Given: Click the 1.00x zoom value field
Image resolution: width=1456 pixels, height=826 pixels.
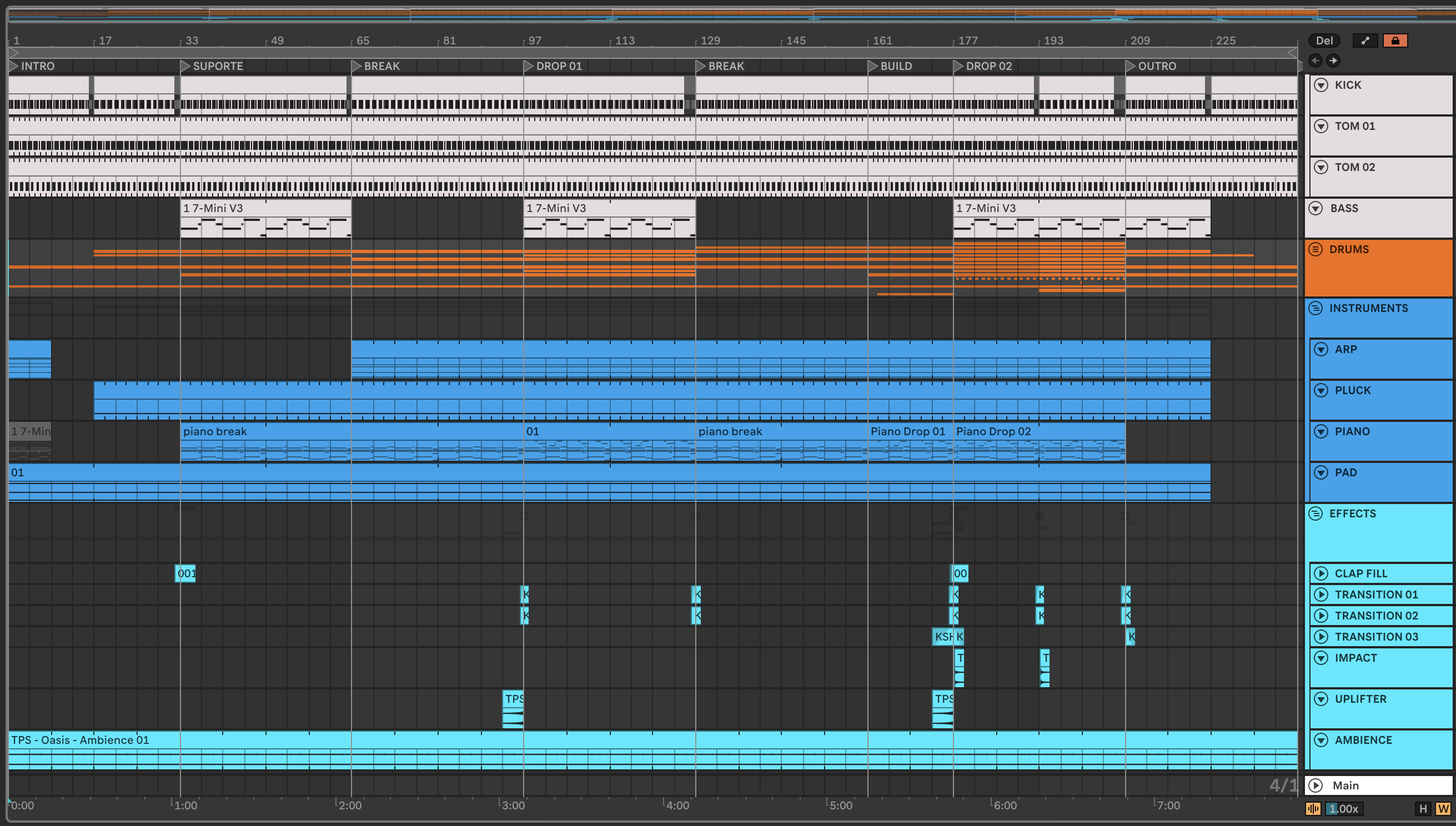Looking at the screenshot, I should [x=1344, y=808].
